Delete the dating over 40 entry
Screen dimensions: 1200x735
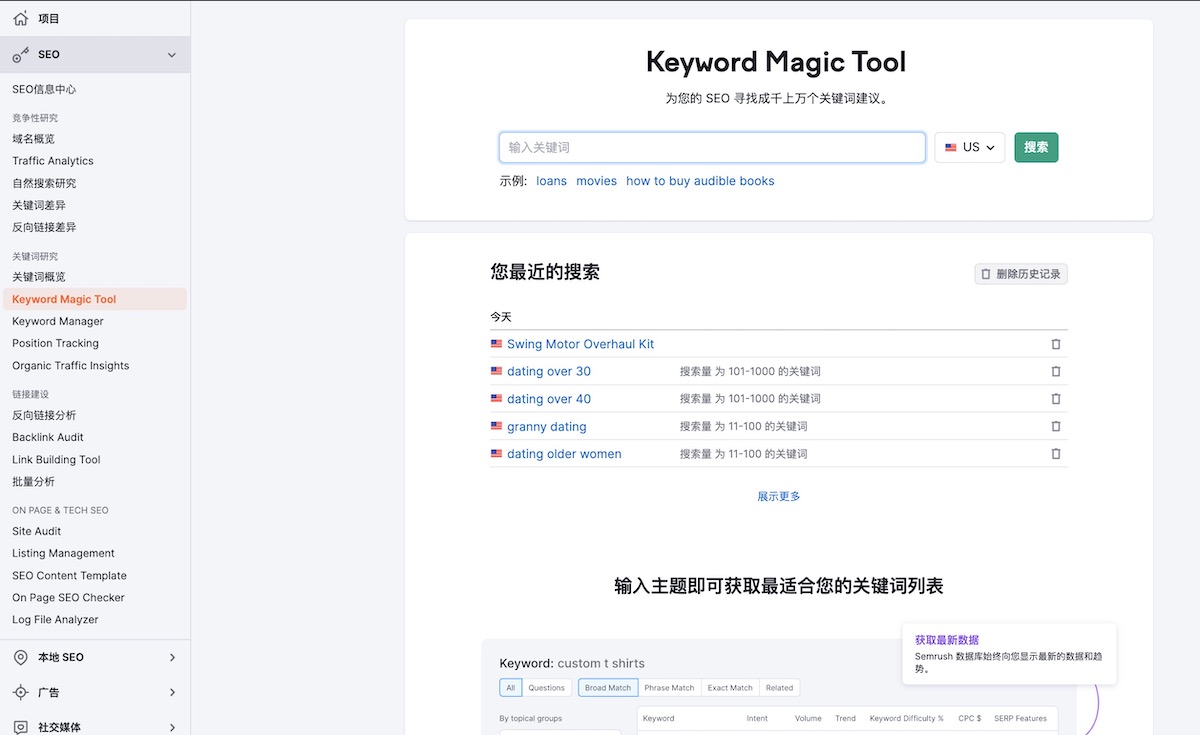pyautogui.click(x=1056, y=399)
